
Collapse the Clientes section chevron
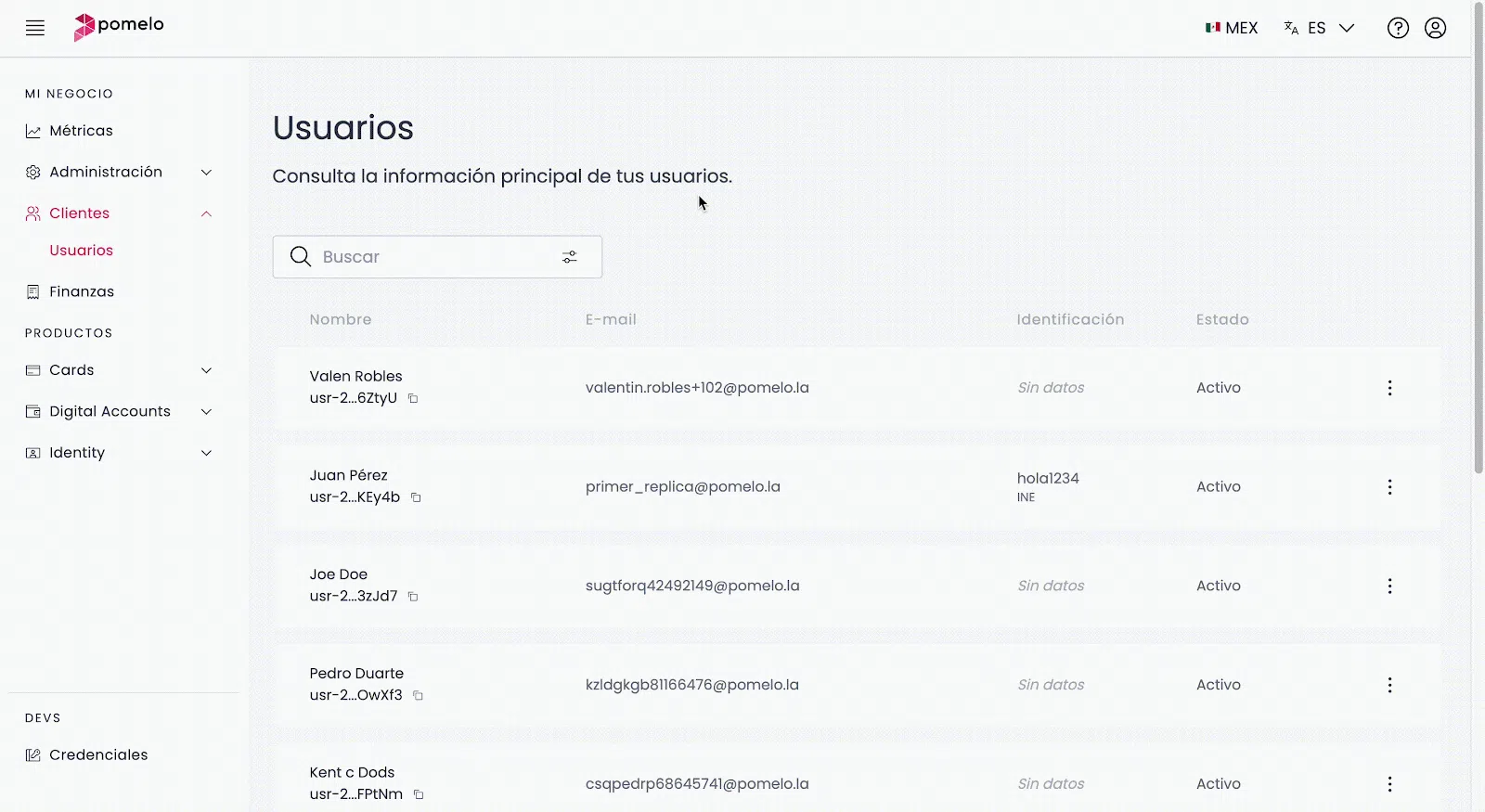(x=207, y=213)
